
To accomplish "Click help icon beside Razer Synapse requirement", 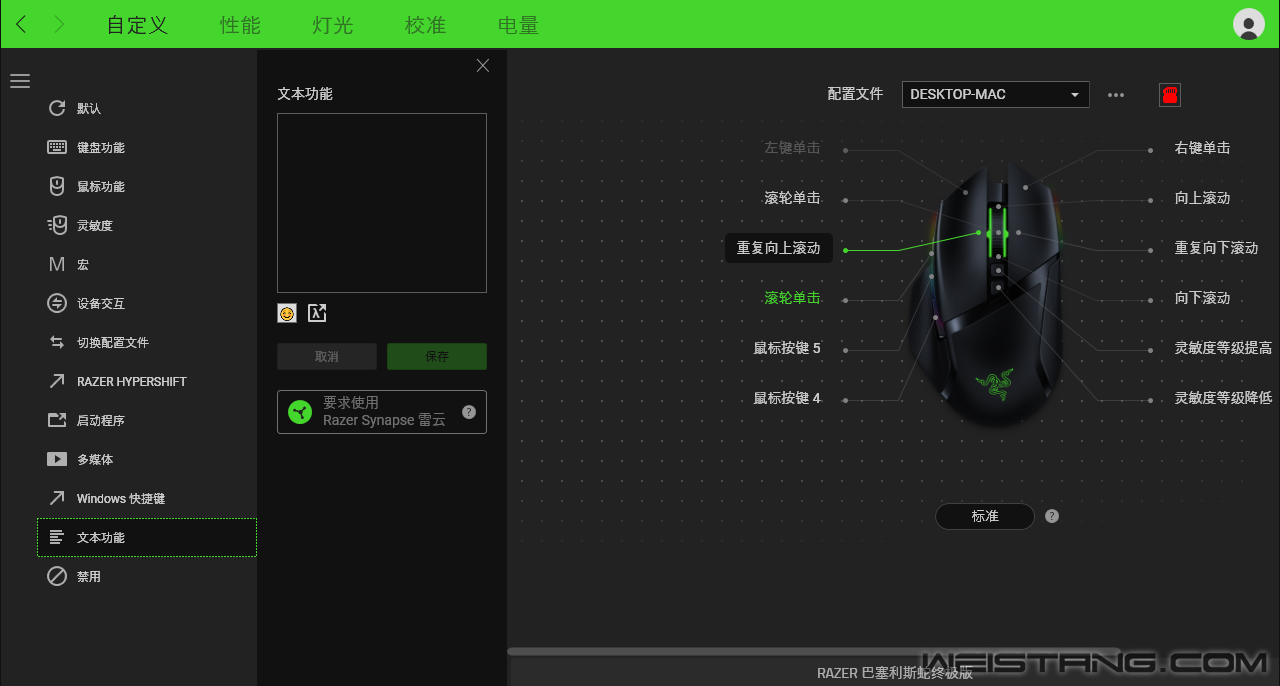I will [468, 412].
